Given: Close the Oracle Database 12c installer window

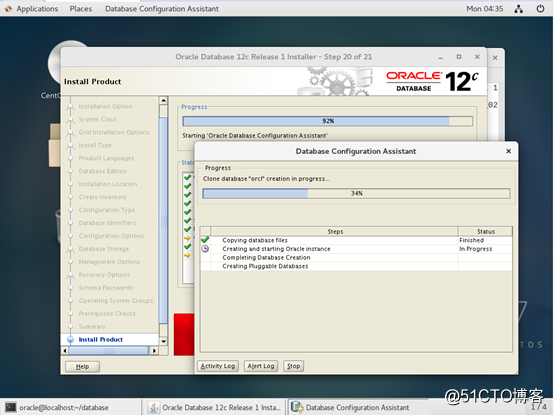Looking at the screenshot, I should pos(477,57).
